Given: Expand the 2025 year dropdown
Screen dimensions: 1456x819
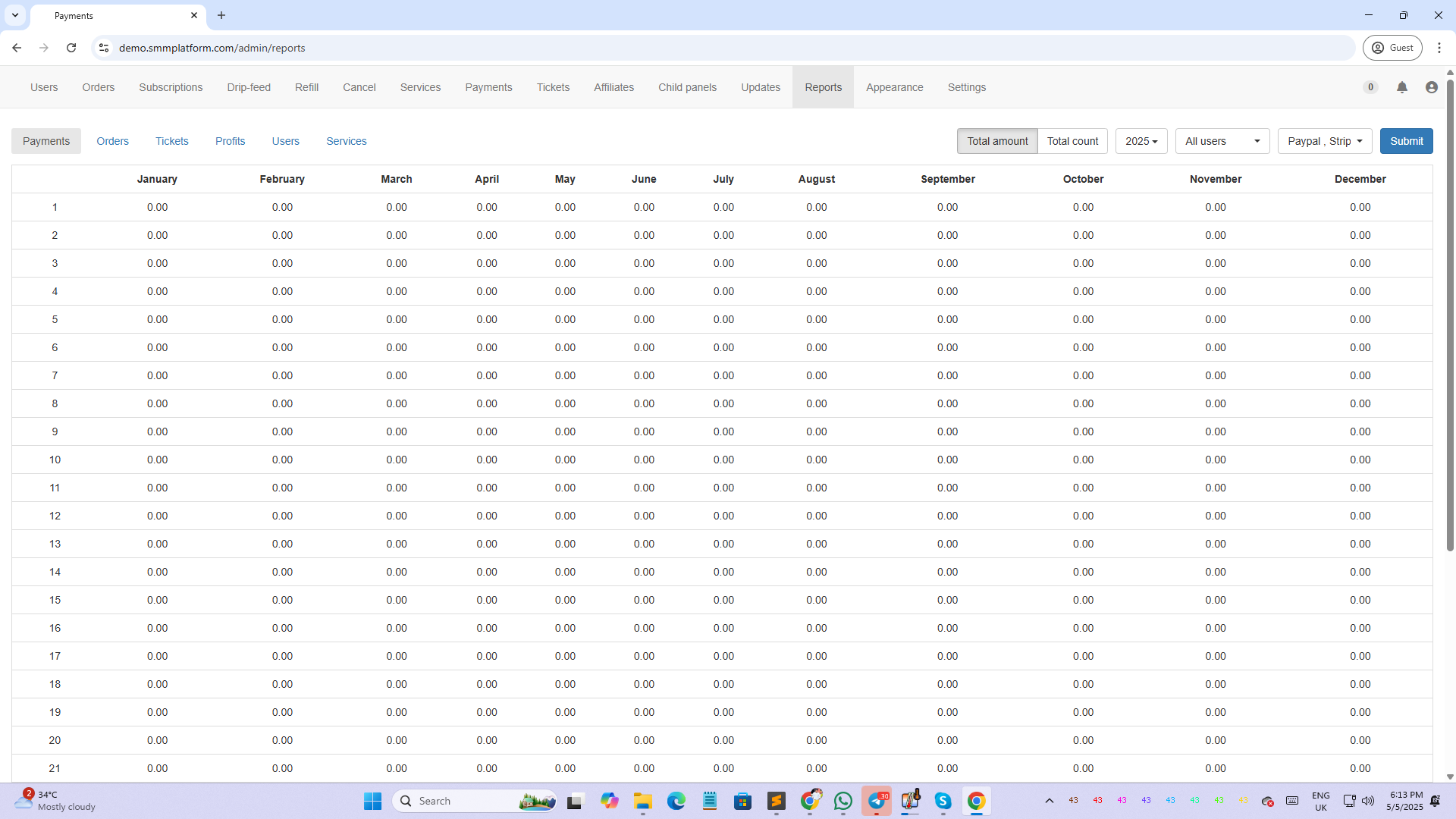Looking at the screenshot, I should click(x=1141, y=141).
